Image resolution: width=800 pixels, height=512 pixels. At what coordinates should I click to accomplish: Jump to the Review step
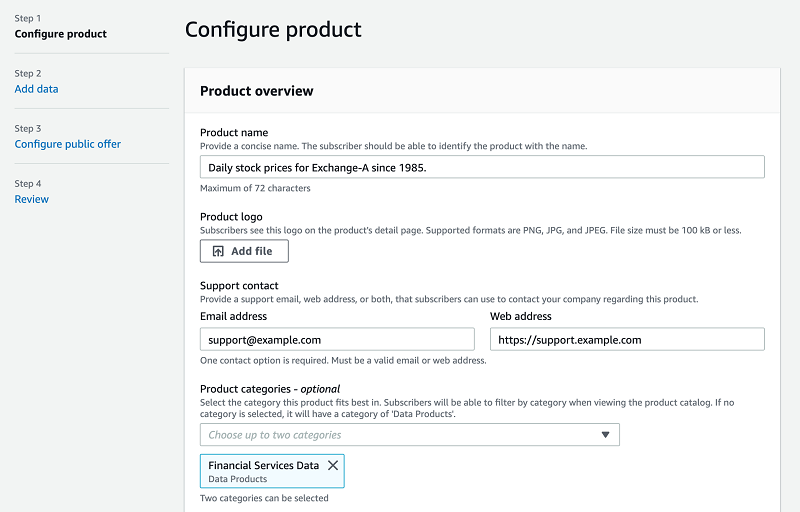pyautogui.click(x=31, y=199)
